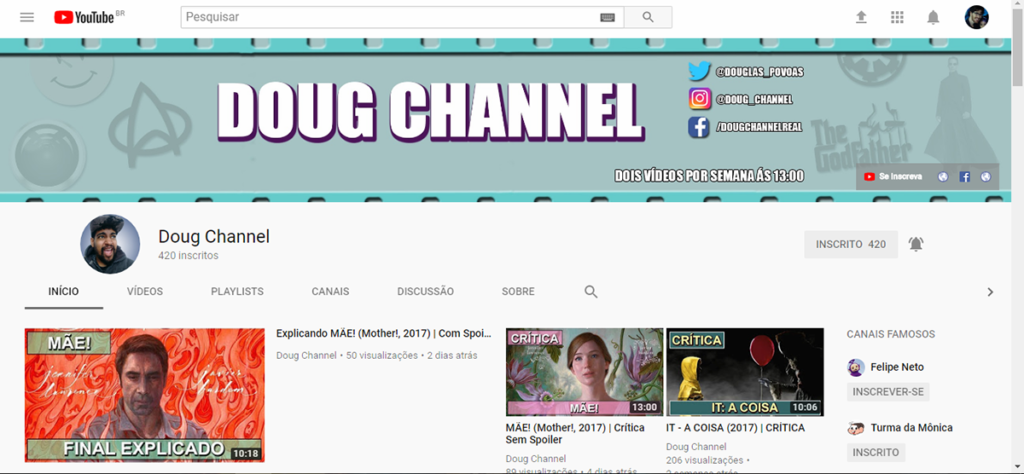Open MÃE! Crítica video thumbnail
Image resolution: width=1024 pixels, height=474 pixels.
coord(584,372)
